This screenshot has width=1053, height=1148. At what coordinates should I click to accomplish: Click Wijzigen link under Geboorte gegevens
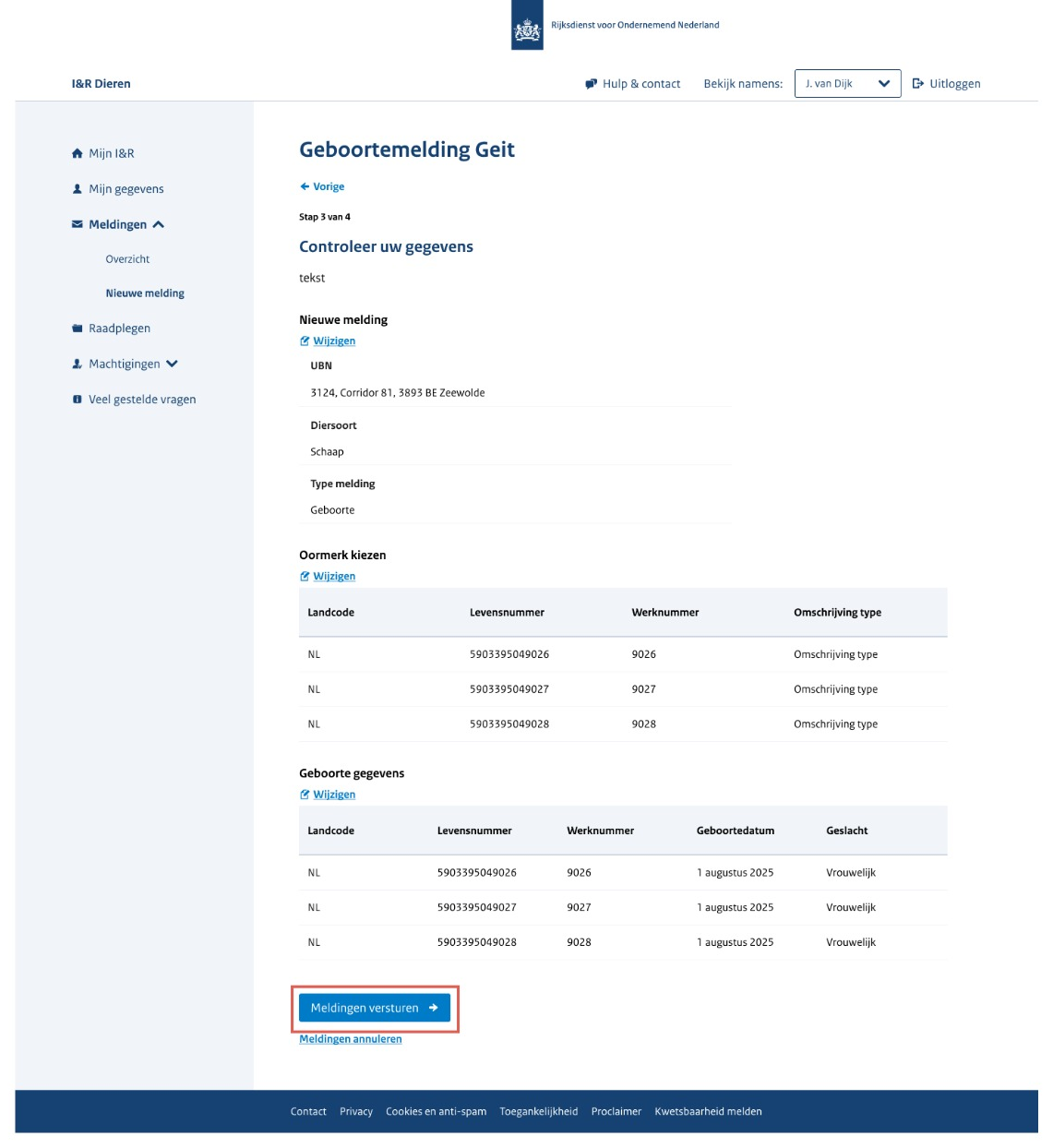pos(334,795)
